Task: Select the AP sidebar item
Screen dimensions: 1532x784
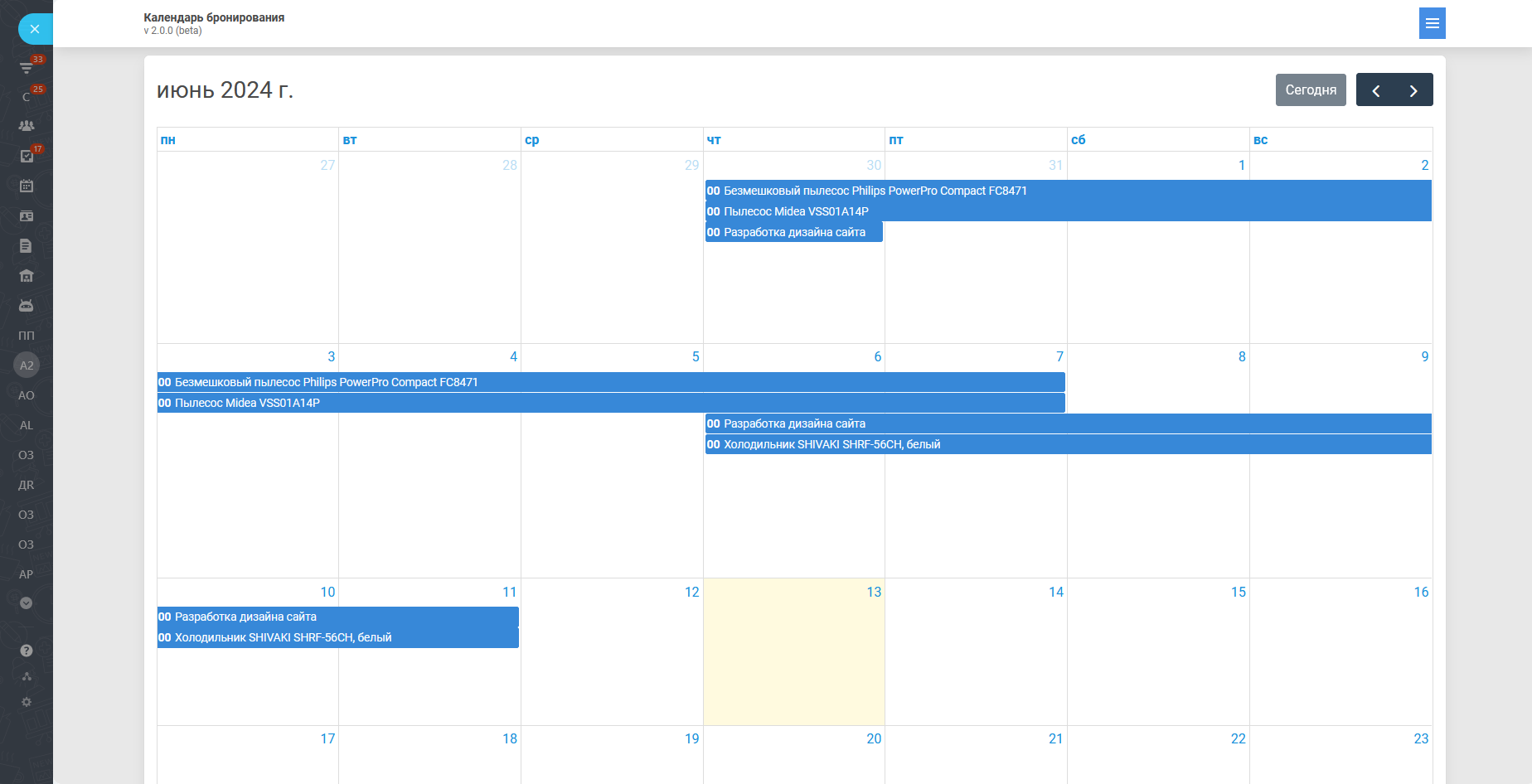Action: click(x=27, y=574)
